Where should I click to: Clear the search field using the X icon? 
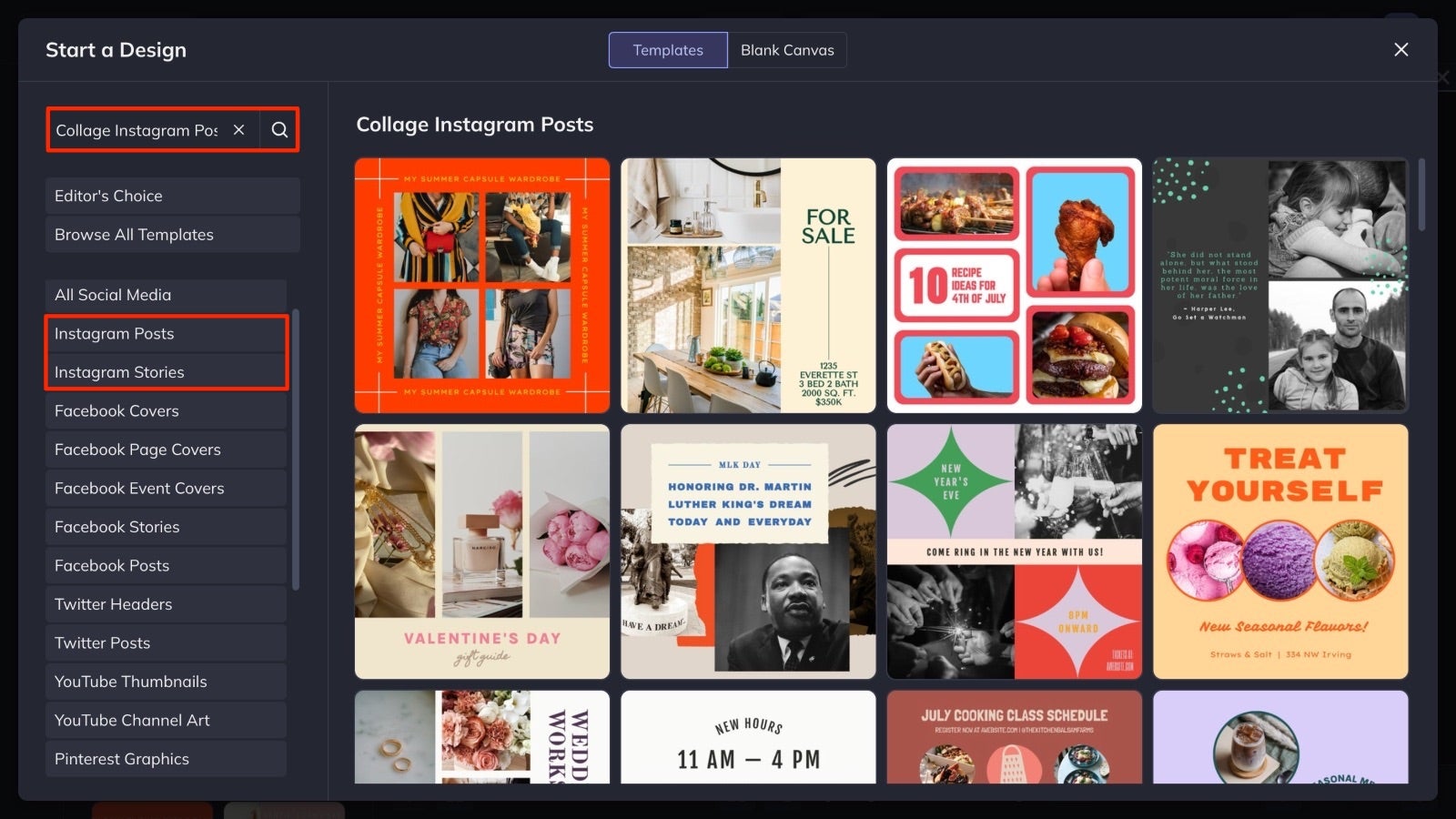(x=238, y=130)
